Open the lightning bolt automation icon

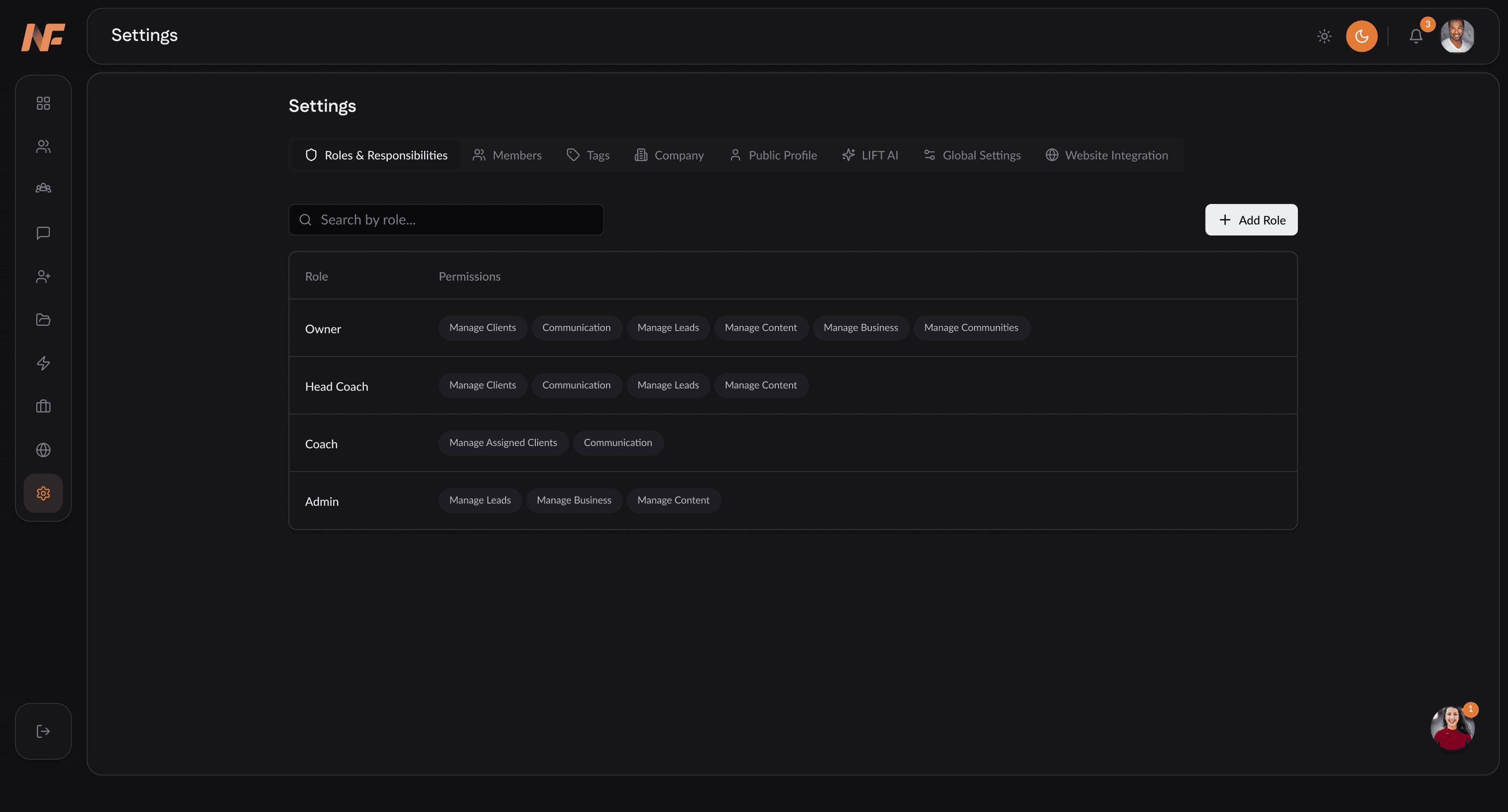click(43, 363)
